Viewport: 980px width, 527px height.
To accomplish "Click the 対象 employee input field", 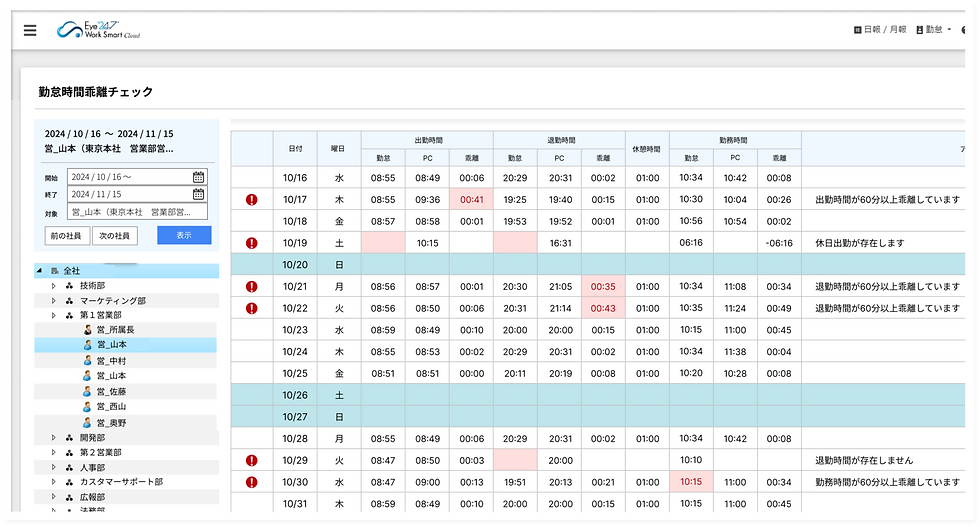I will pos(138,212).
